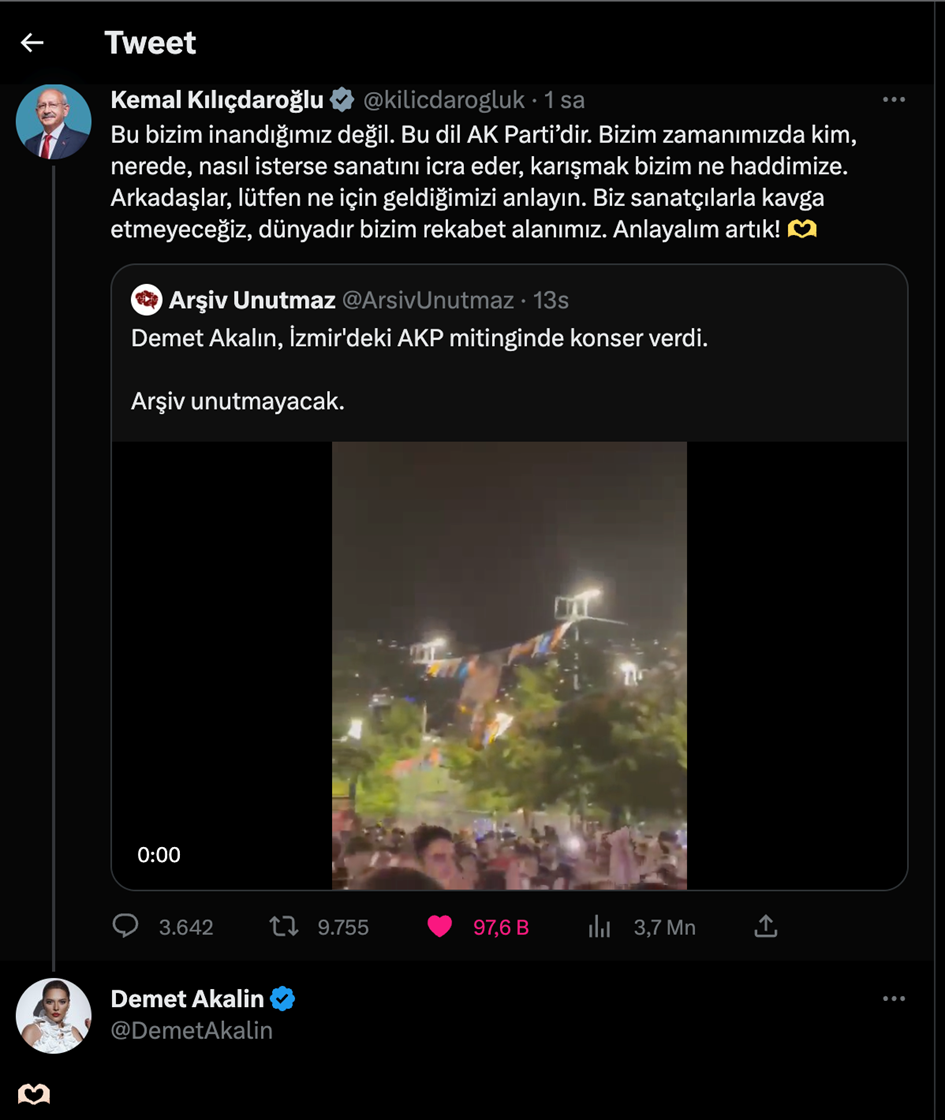Go back using the arrow icon
Image resolution: width=945 pixels, height=1120 pixels.
point(32,42)
